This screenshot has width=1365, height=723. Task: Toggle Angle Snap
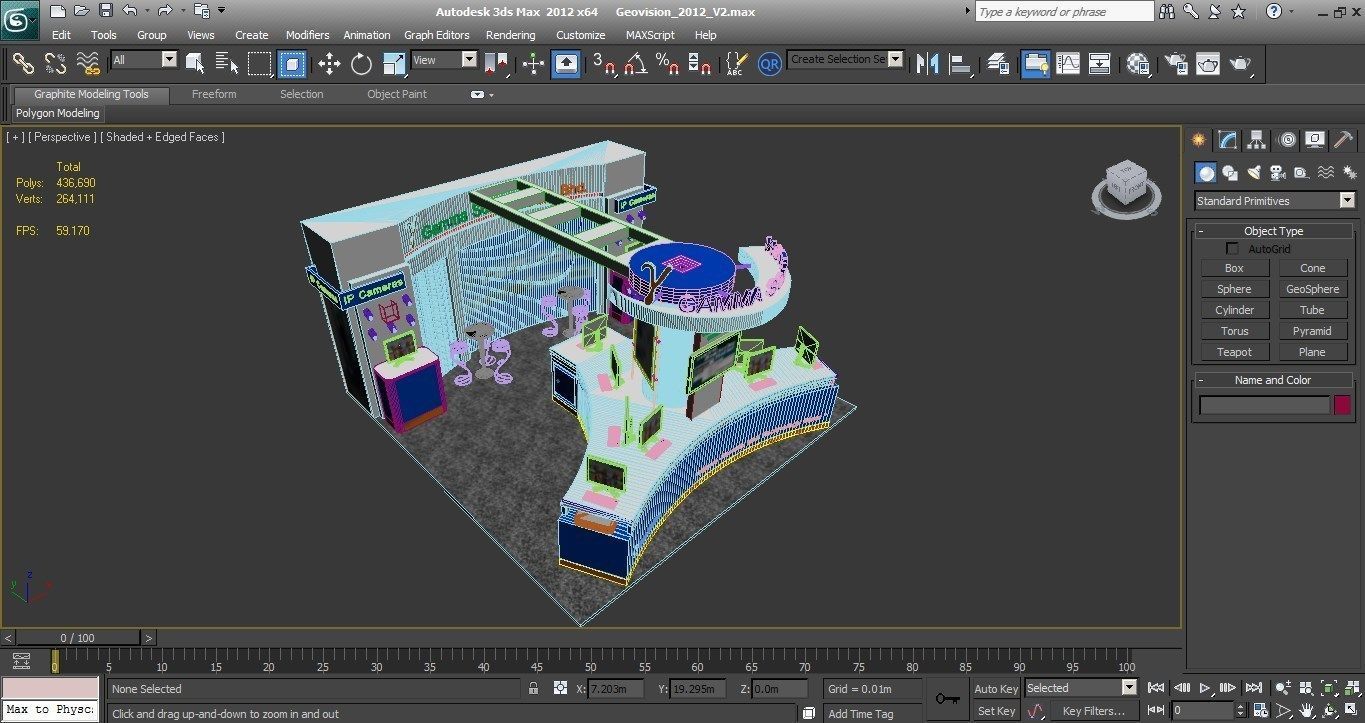pyautogui.click(x=635, y=64)
